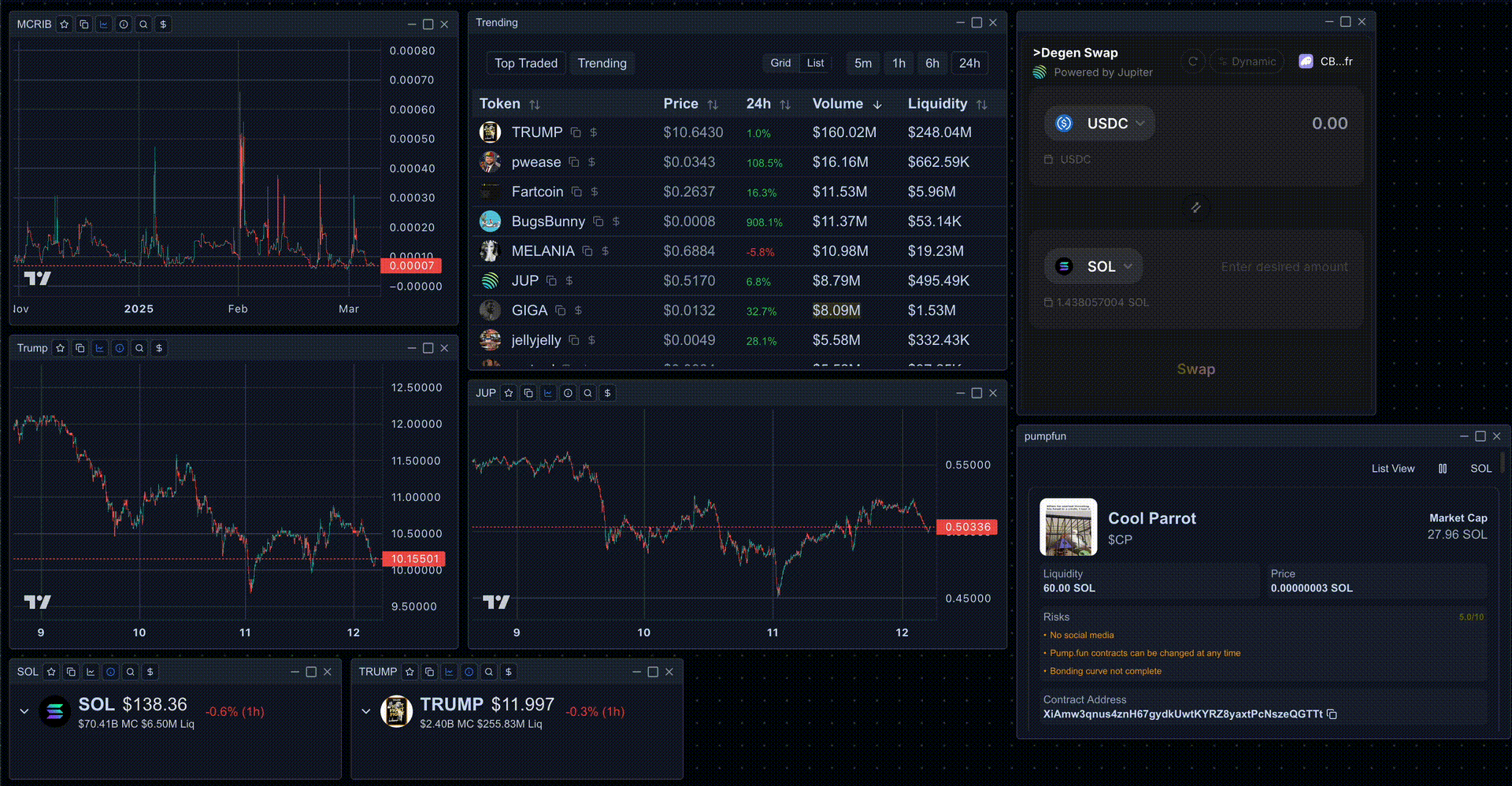Click the SOL currency option in pumpfun
Viewport: 1512px width, 786px height.
click(x=1480, y=469)
